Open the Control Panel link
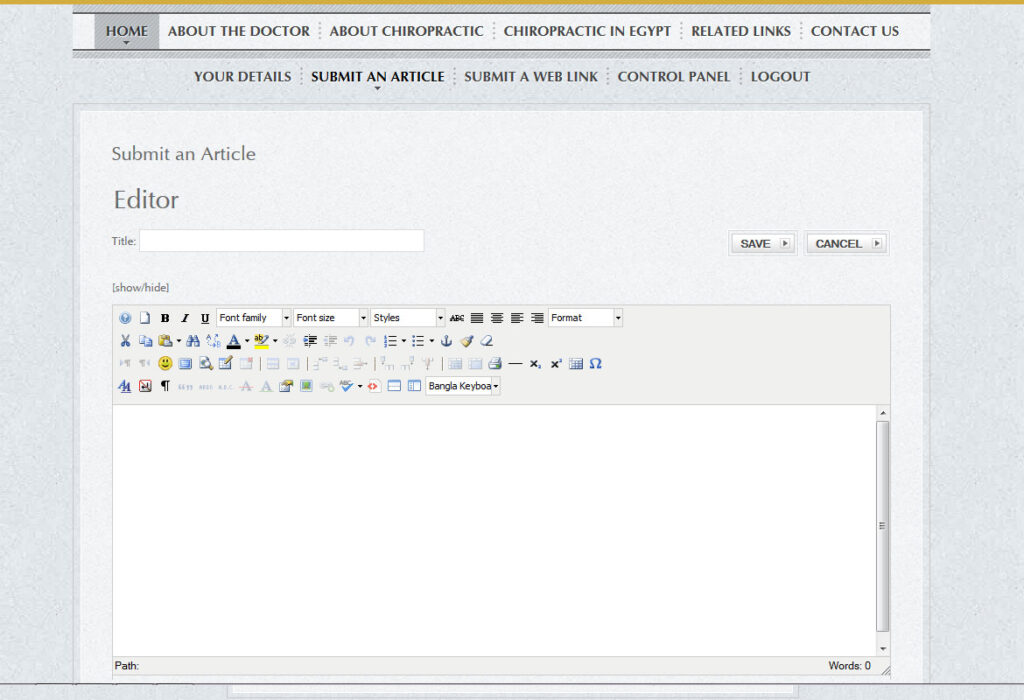 pos(674,76)
